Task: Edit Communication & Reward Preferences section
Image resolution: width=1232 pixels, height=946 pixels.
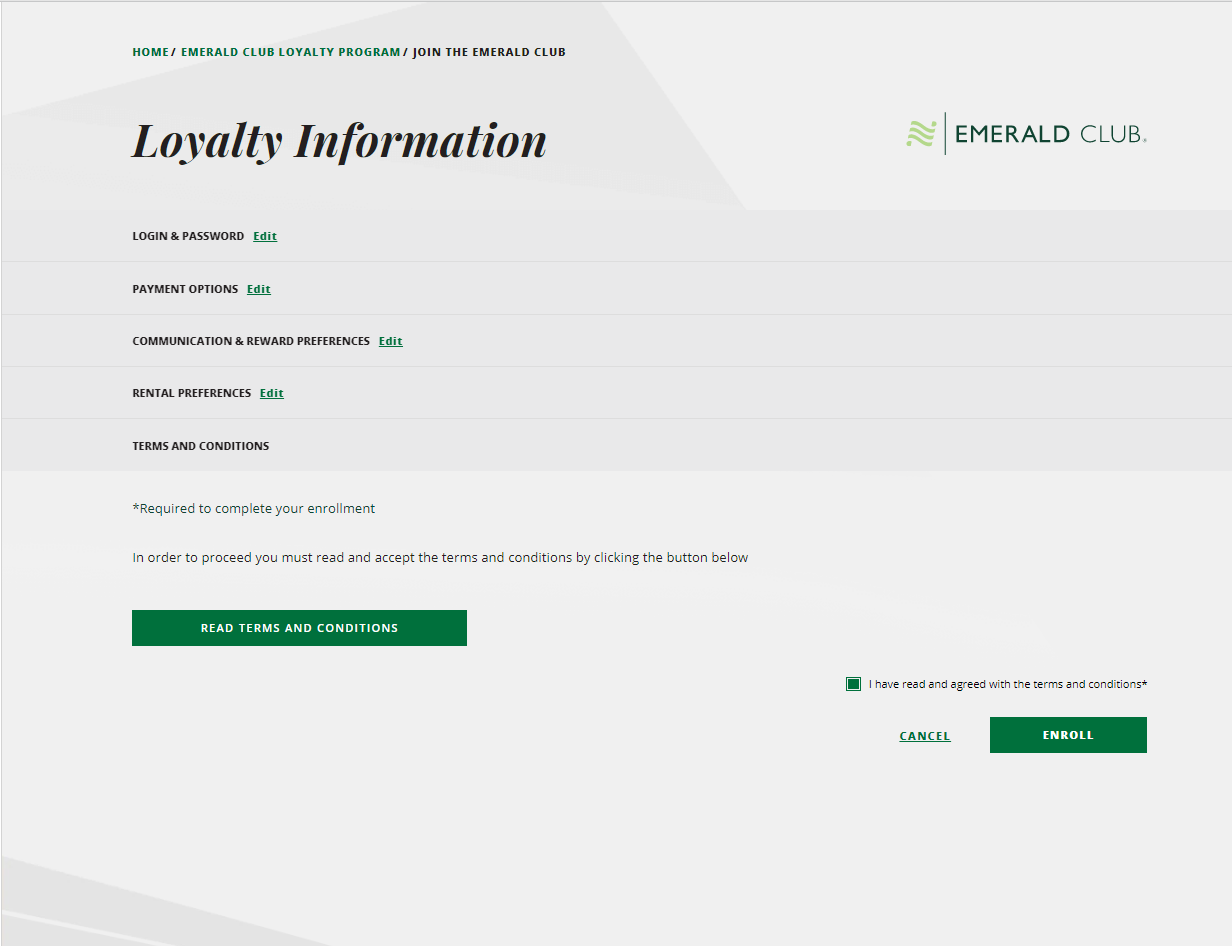Action: point(391,341)
